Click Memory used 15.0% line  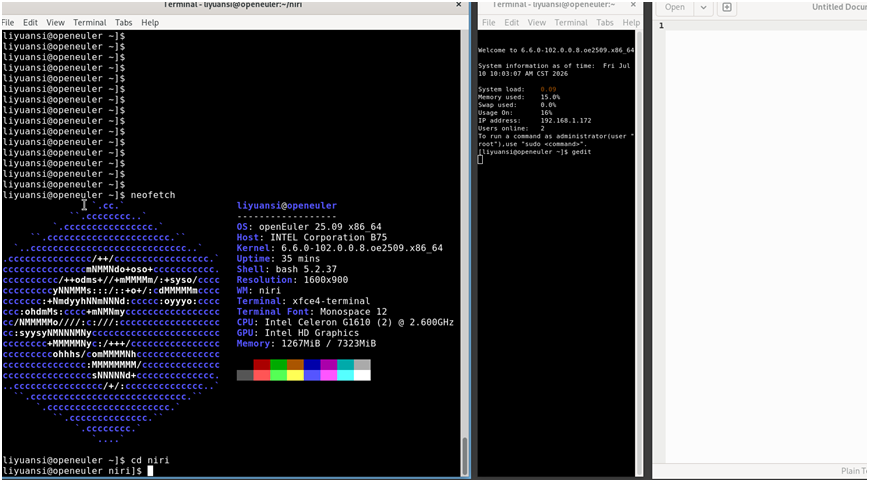pos(519,97)
